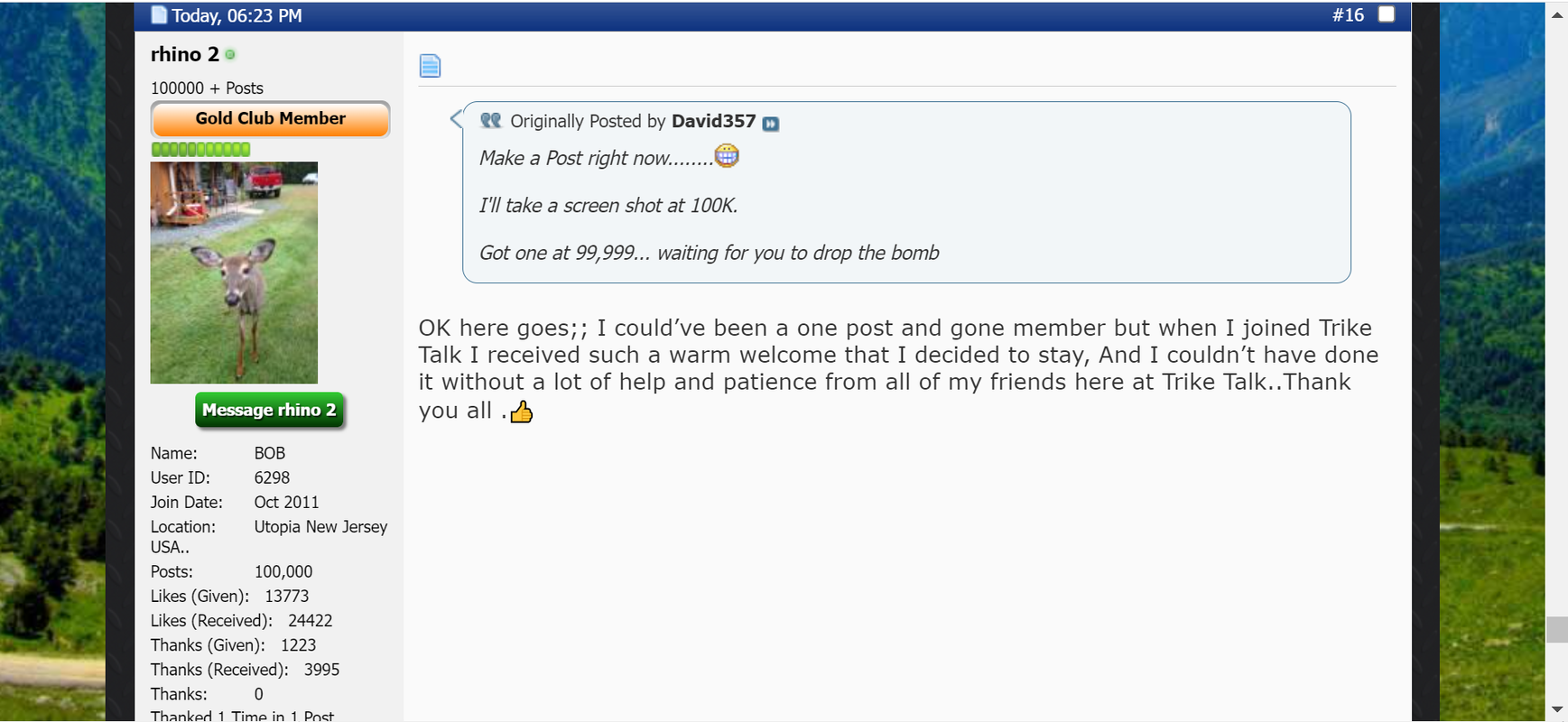Screen dimensions: 1568x722
Task: Open the rhino 2 username menu
Action: (184, 54)
